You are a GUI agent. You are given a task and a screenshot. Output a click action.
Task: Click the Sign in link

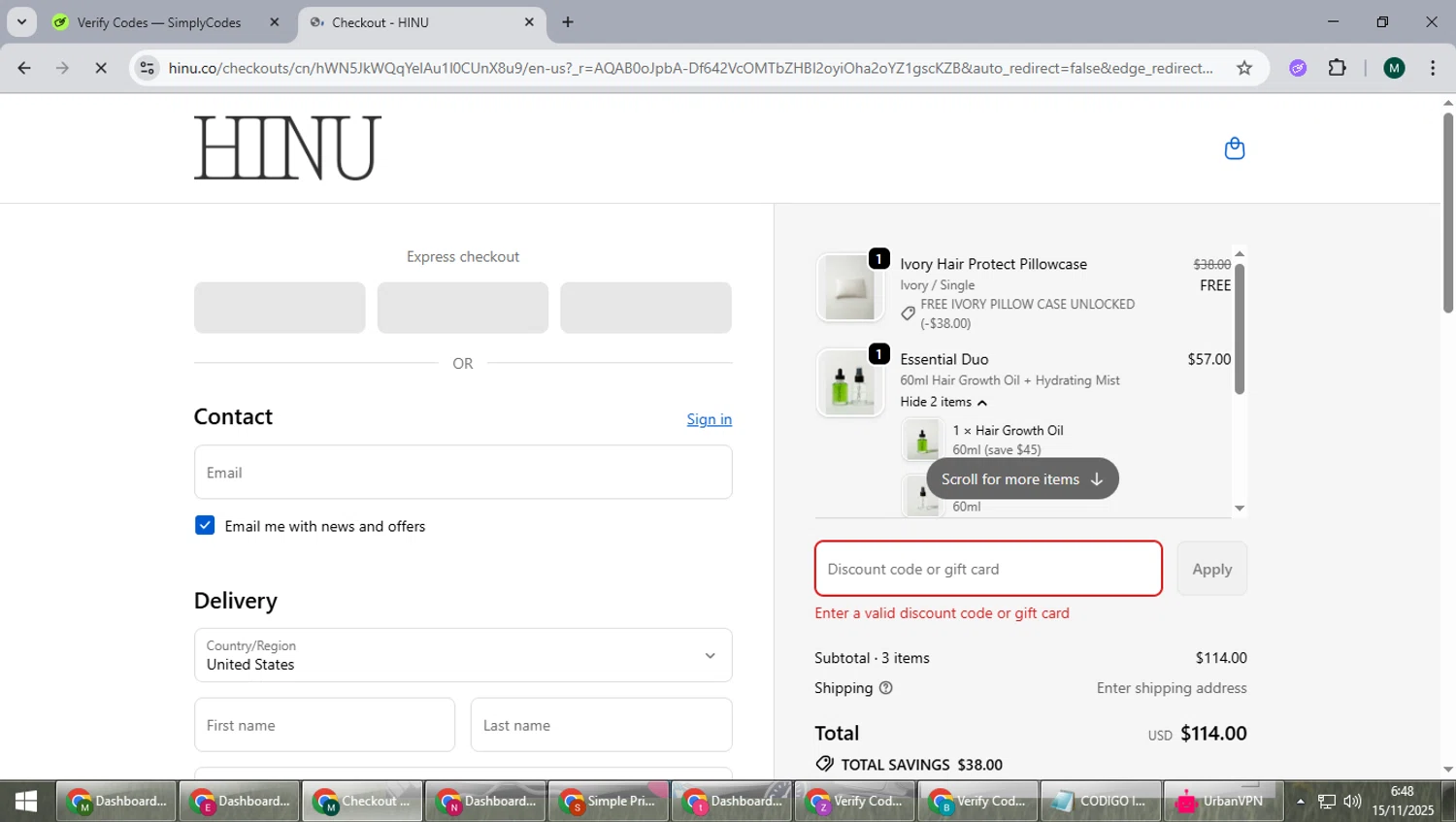point(709,419)
